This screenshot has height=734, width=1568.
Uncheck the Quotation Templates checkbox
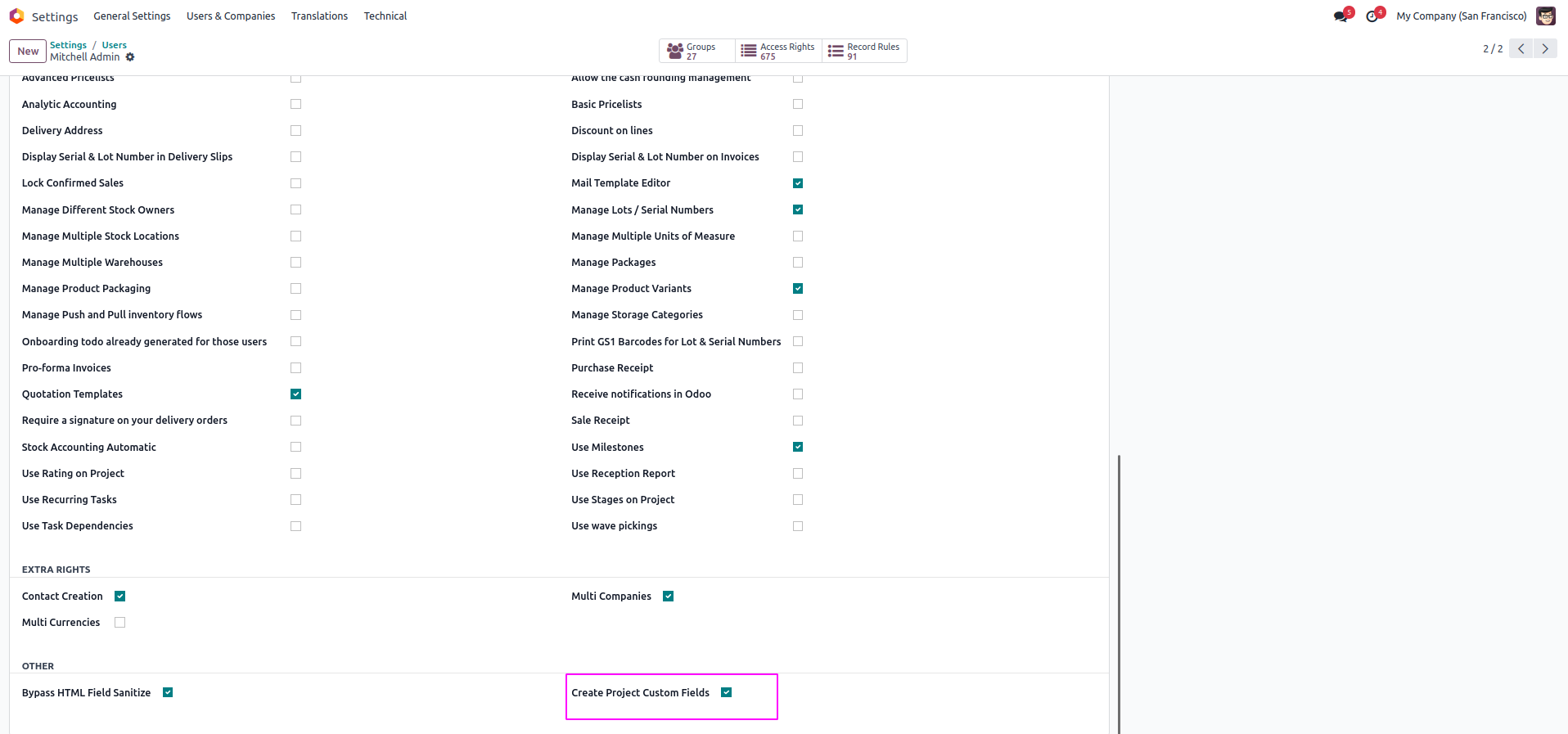tap(295, 394)
